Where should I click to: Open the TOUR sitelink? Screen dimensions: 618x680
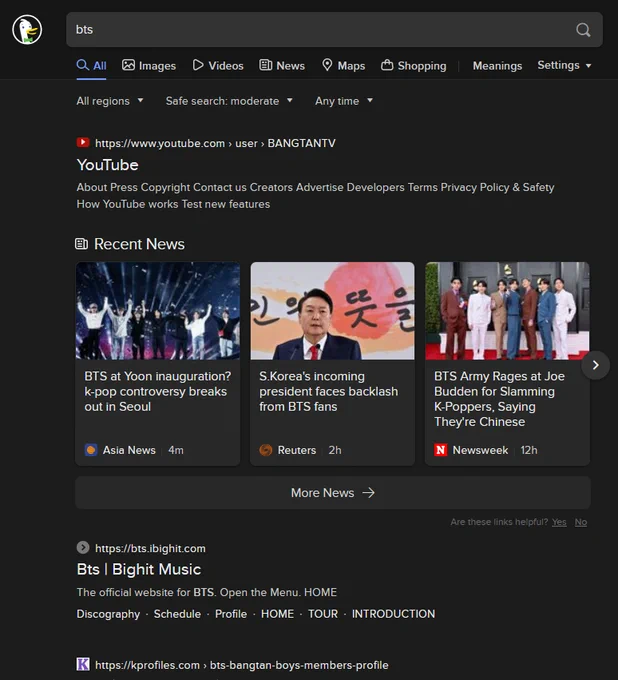click(x=323, y=614)
